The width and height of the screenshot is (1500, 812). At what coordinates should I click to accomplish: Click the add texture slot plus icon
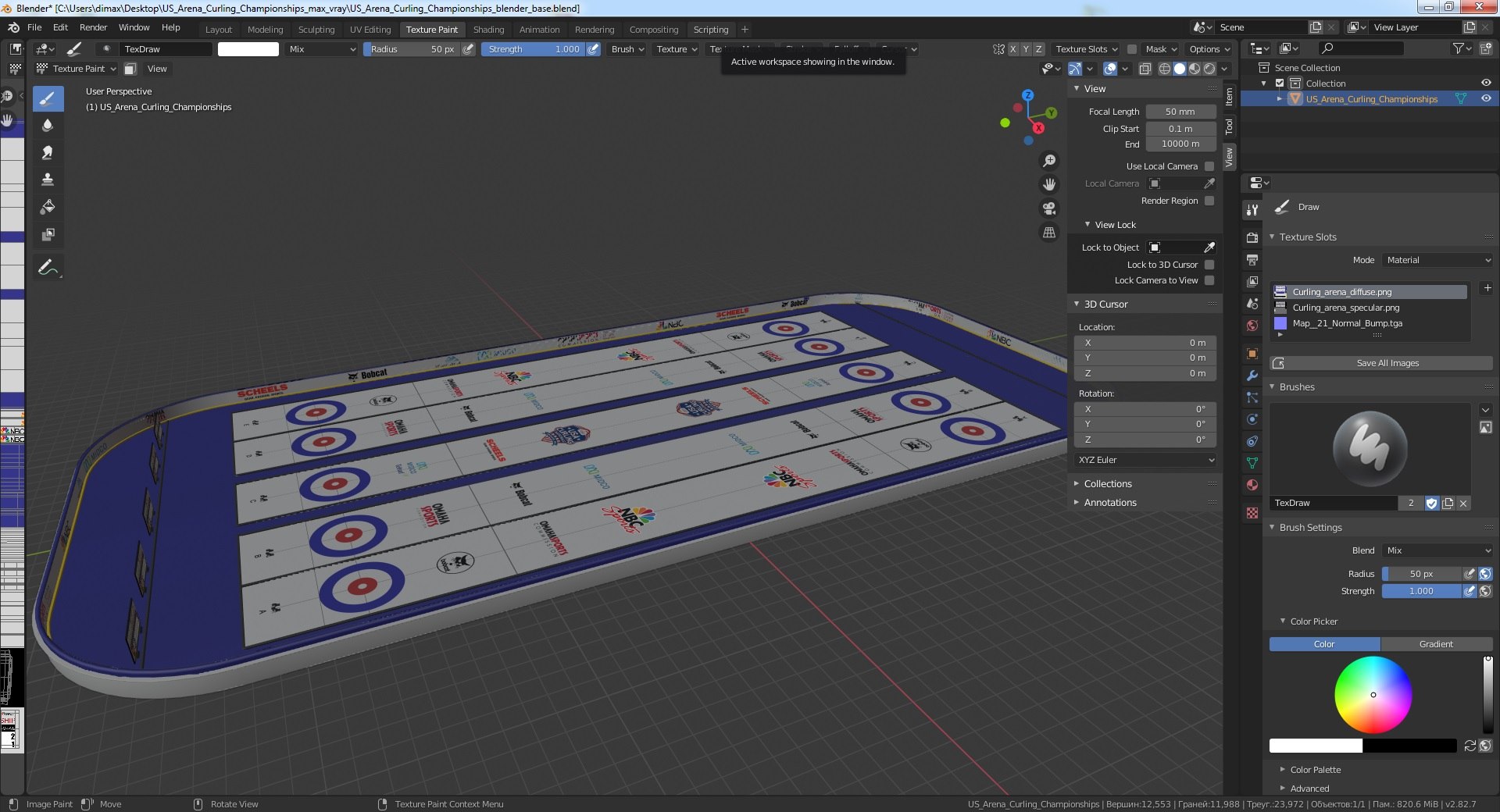pos(1487,288)
